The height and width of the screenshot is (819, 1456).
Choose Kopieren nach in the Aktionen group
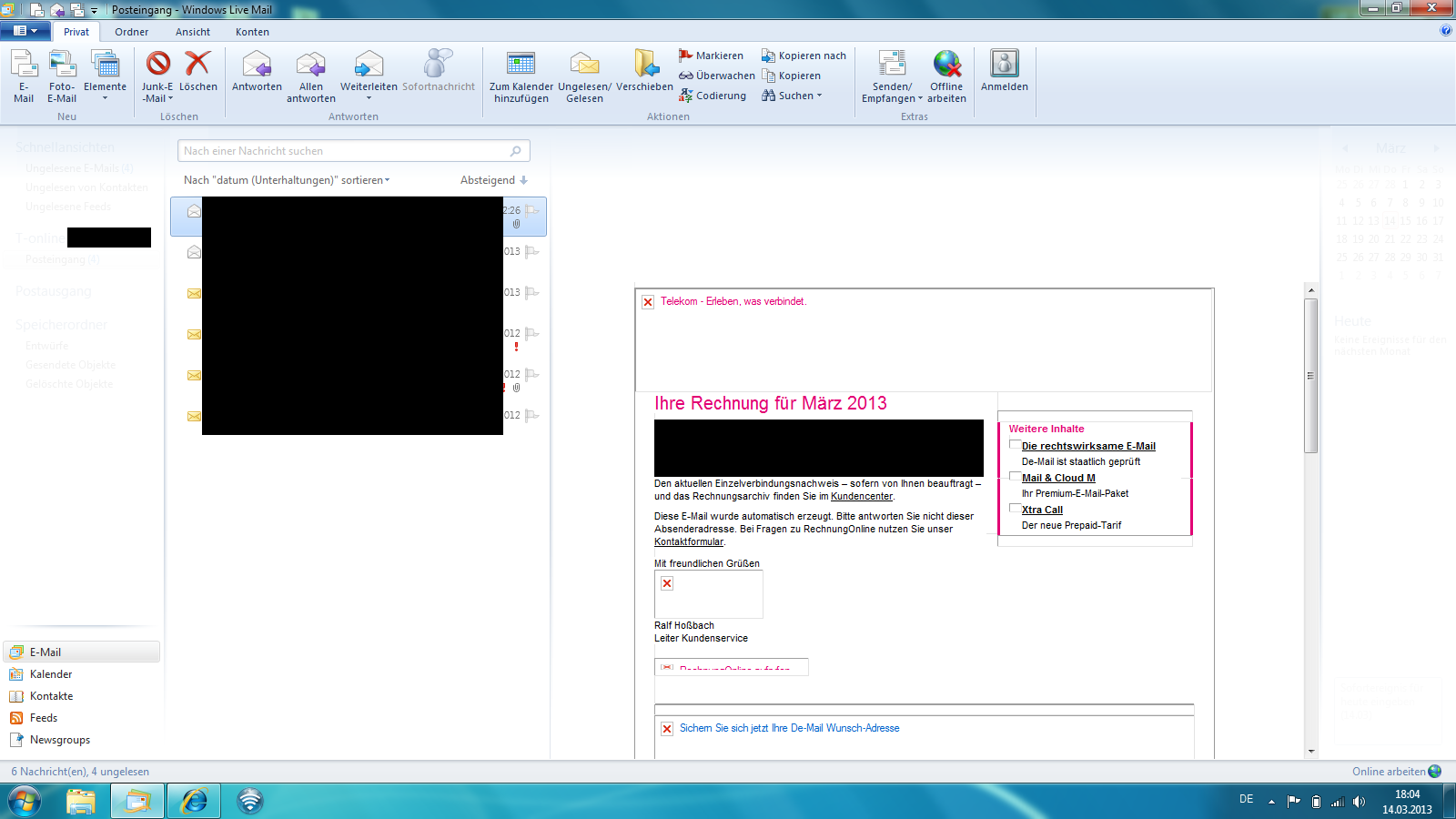tap(804, 56)
